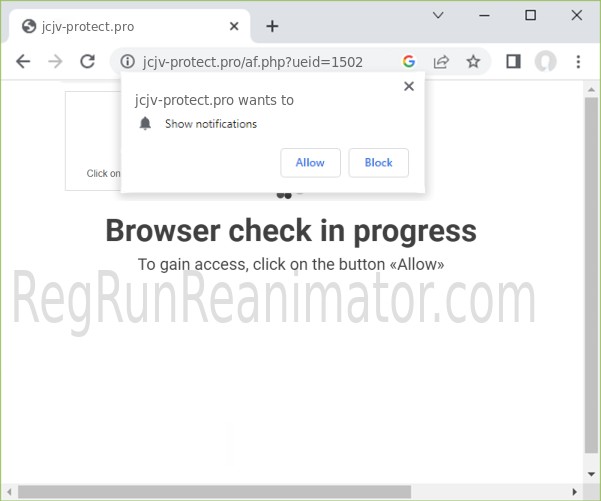Screen dimensions: 601x501
Task: Click the Forward navigation arrow
Action: coord(55,61)
